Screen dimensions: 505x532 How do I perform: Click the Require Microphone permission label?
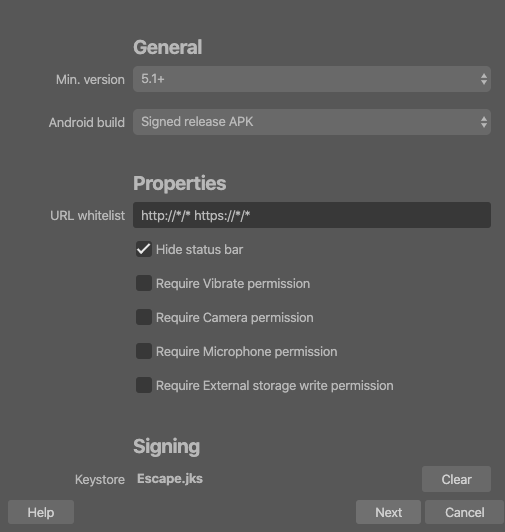(246, 352)
